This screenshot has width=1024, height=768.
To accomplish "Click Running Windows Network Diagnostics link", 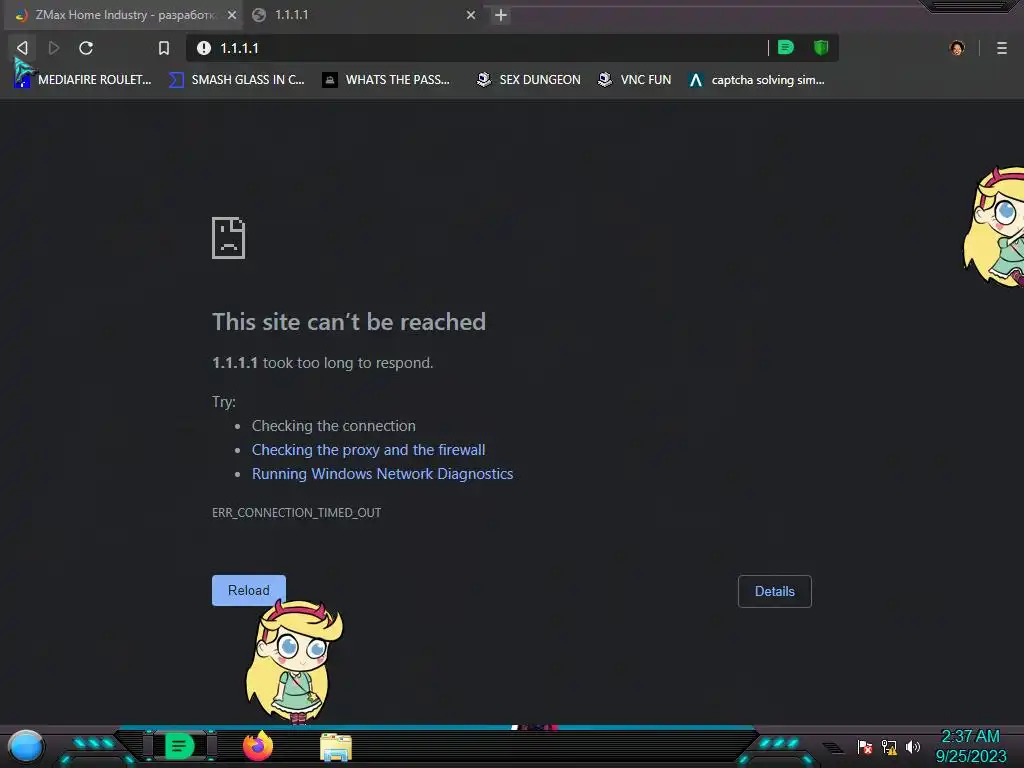I will point(382,474).
